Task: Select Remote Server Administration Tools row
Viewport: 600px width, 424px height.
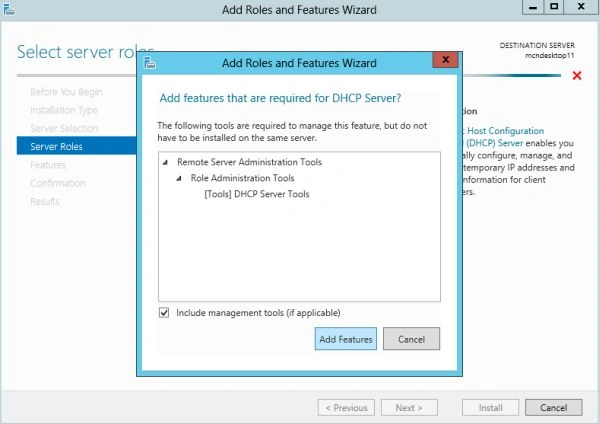Action: point(249,162)
